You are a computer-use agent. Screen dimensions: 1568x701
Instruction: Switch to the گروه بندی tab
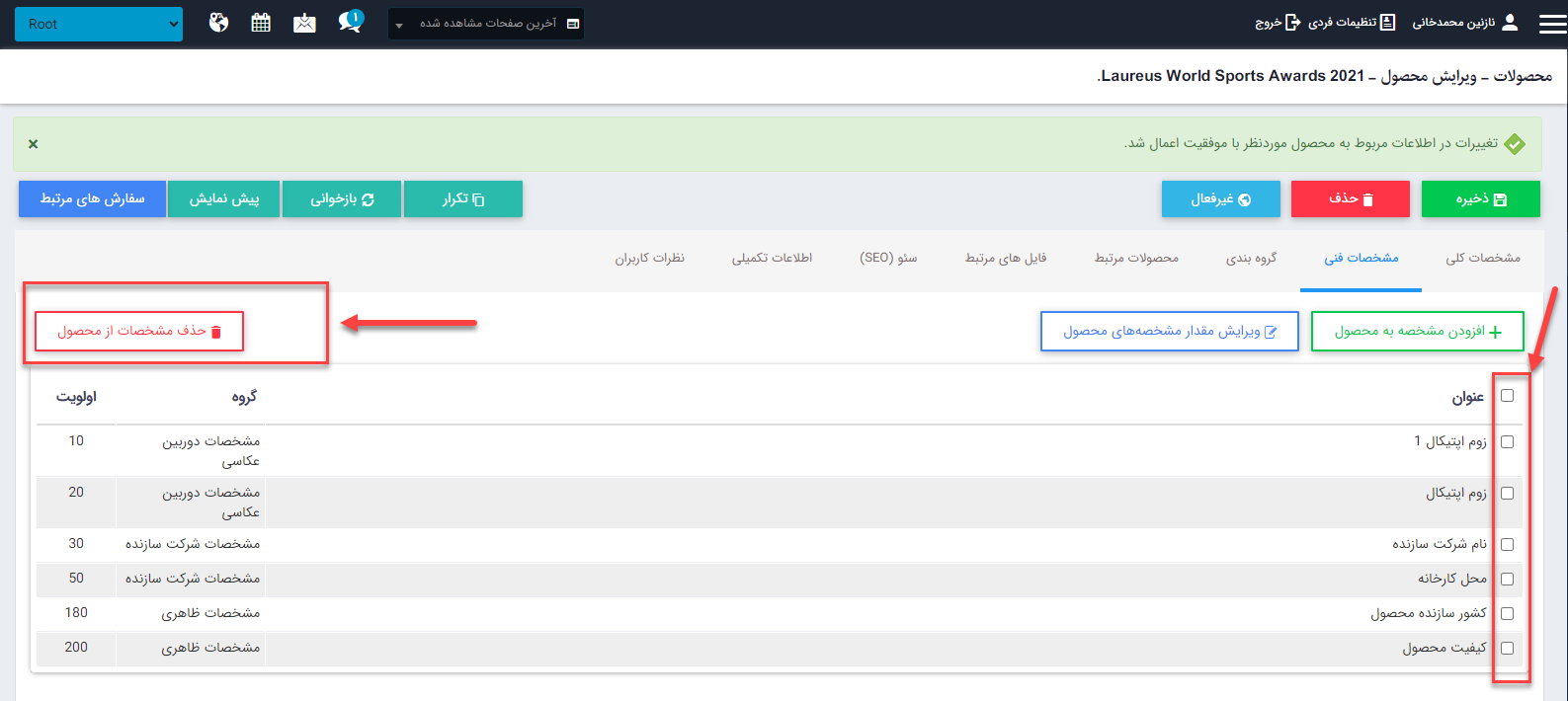click(x=1251, y=258)
